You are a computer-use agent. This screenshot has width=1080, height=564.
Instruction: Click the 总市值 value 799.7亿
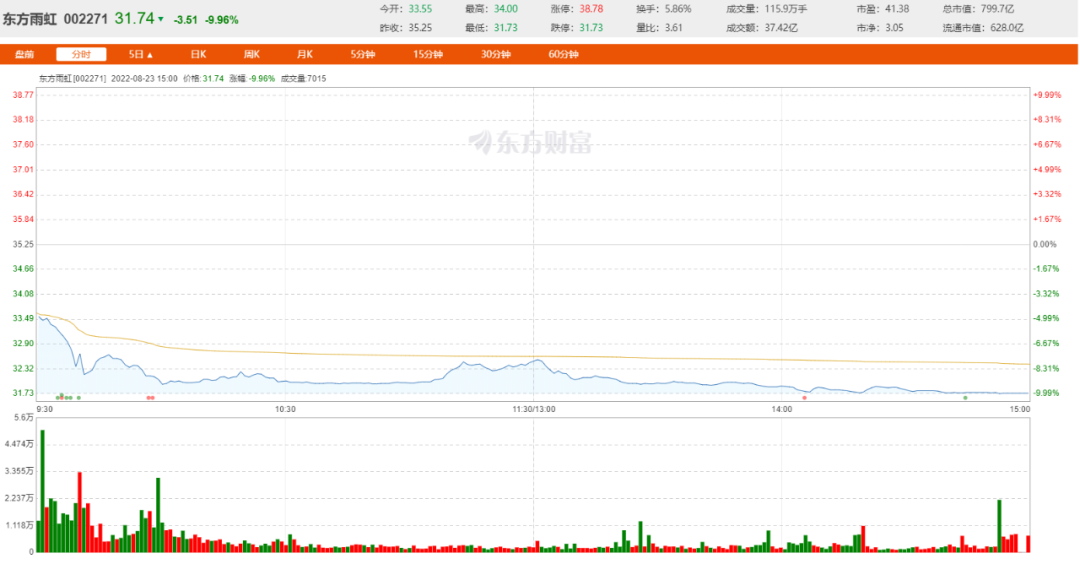point(997,9)
